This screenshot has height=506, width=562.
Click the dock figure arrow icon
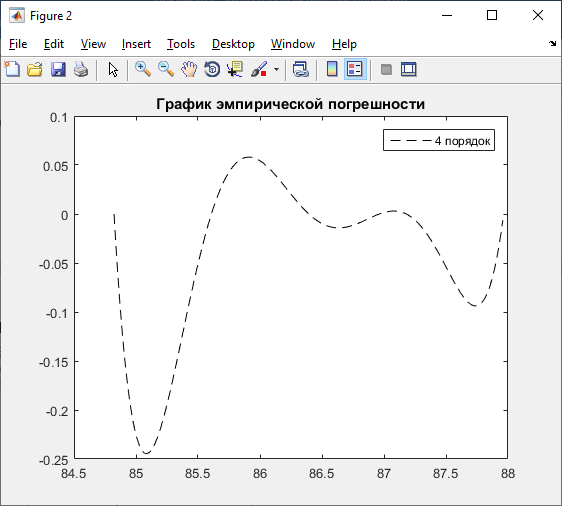[552, 43]
